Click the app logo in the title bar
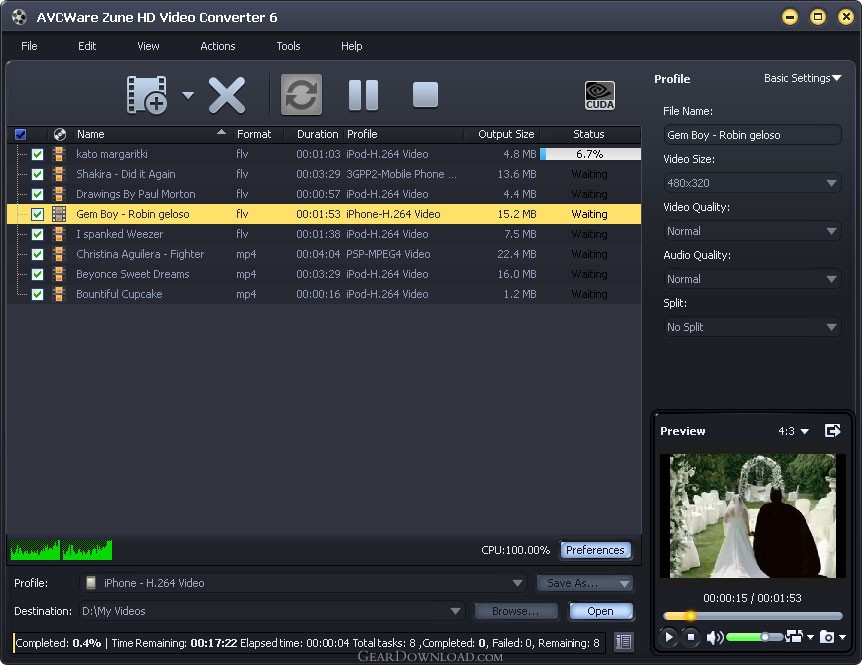862x665 pixels. pyautogui.click(x=19, y=17)
